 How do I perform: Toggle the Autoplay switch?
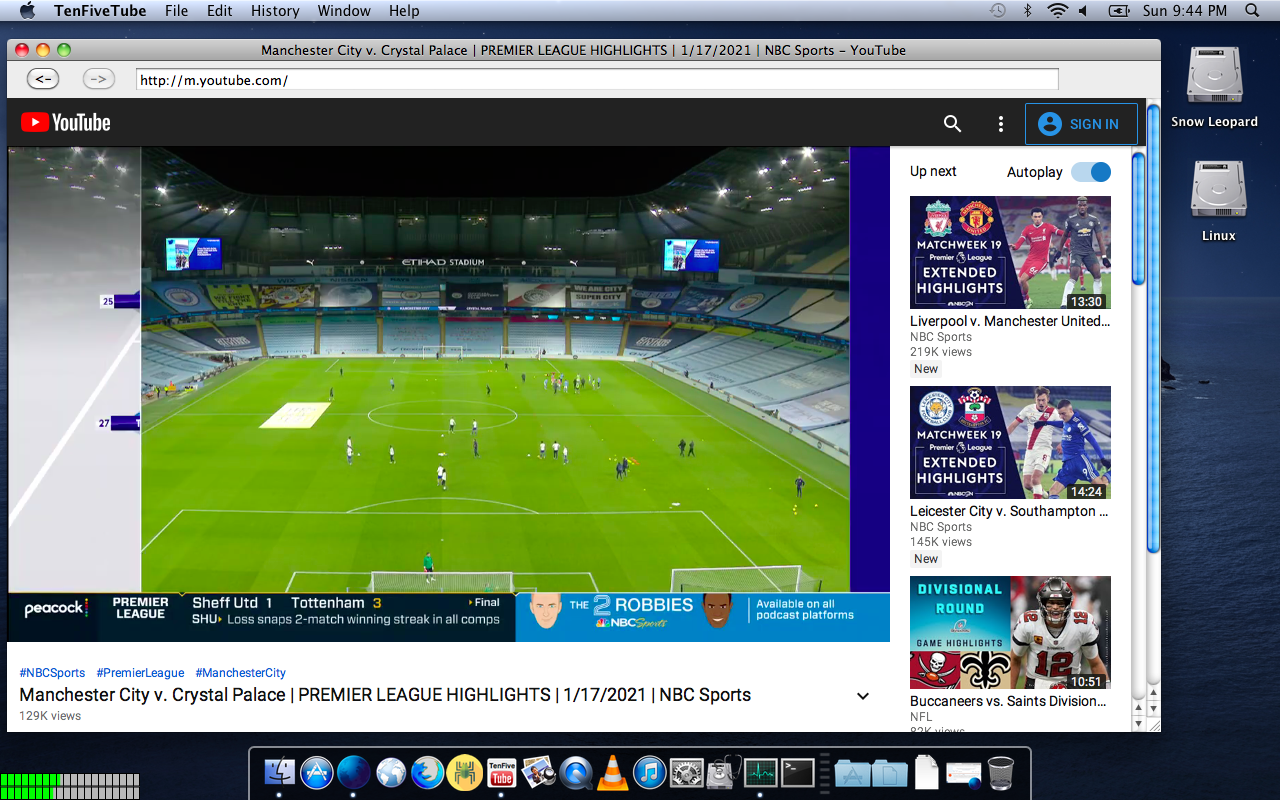pyautogui.click(x=1091, y=172)
